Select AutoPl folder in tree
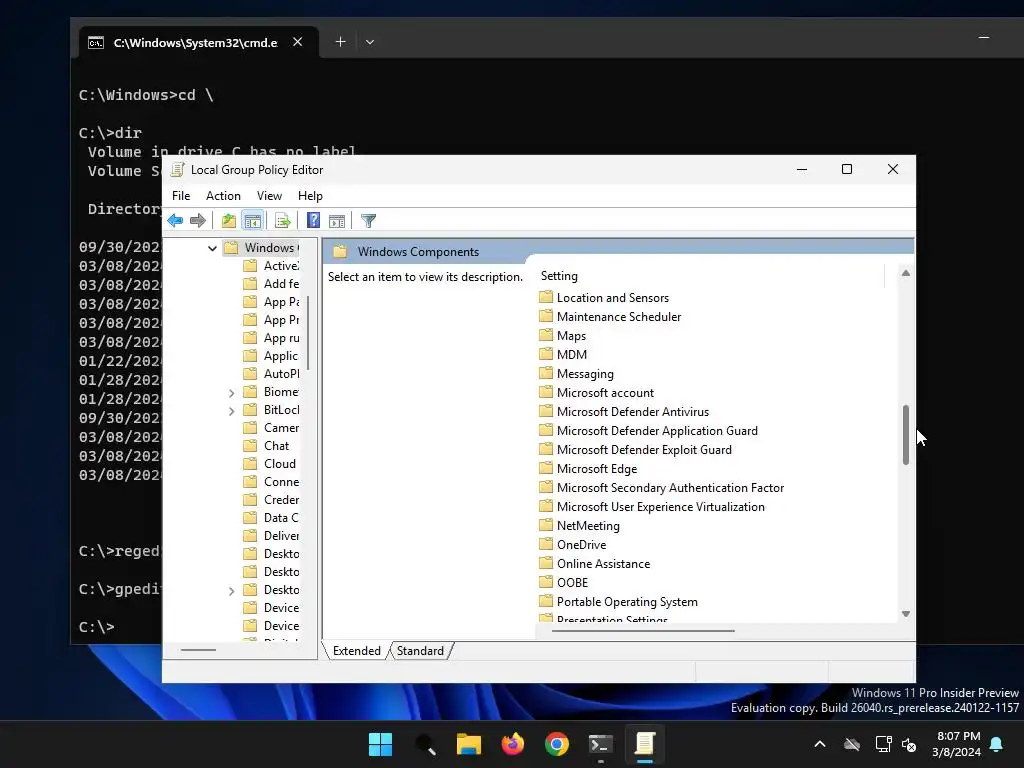This screenshot has width=1024, height=768. (x=271, y=374)
